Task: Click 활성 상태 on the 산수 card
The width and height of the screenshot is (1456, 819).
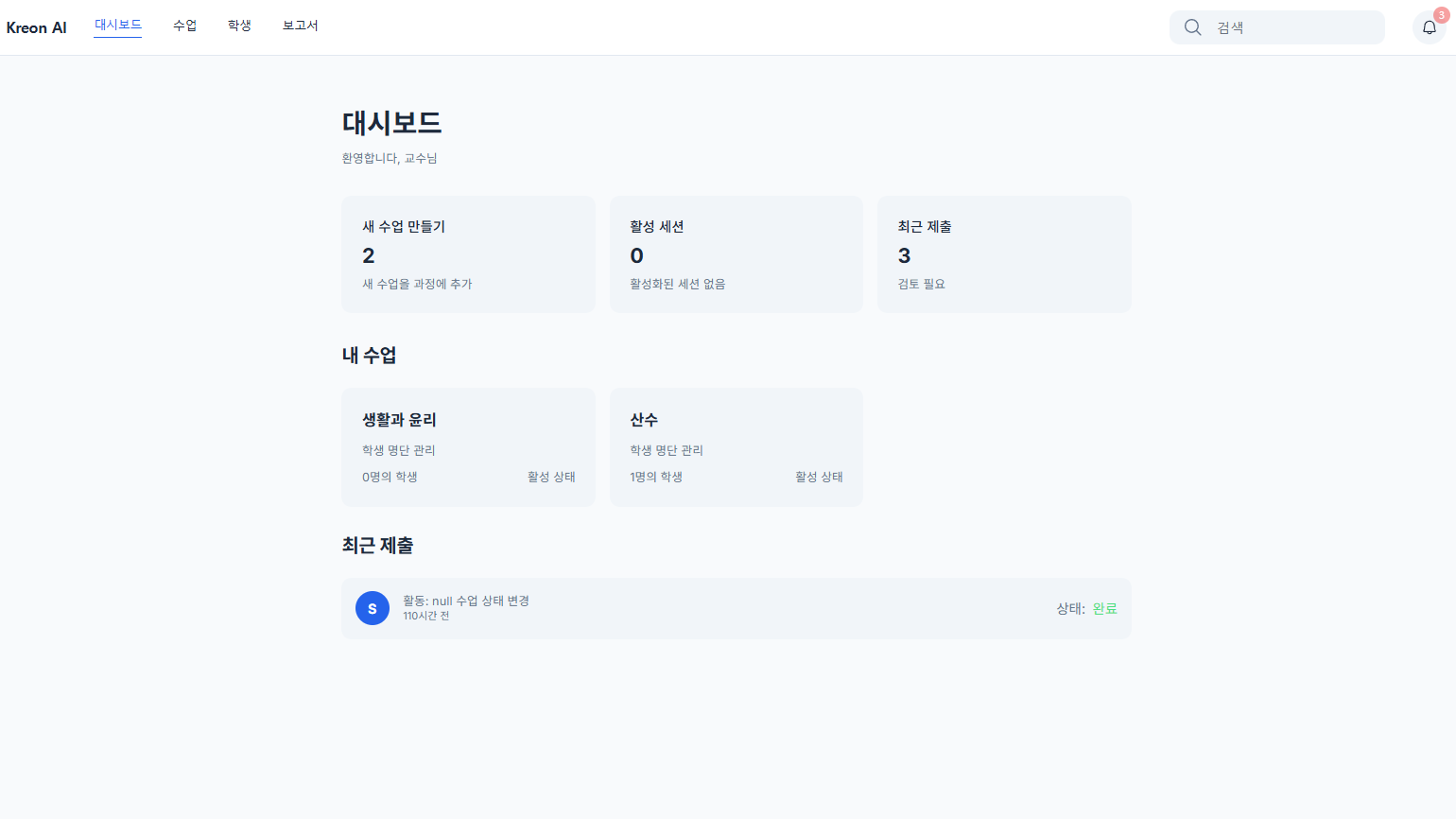Action: (819, 477)
